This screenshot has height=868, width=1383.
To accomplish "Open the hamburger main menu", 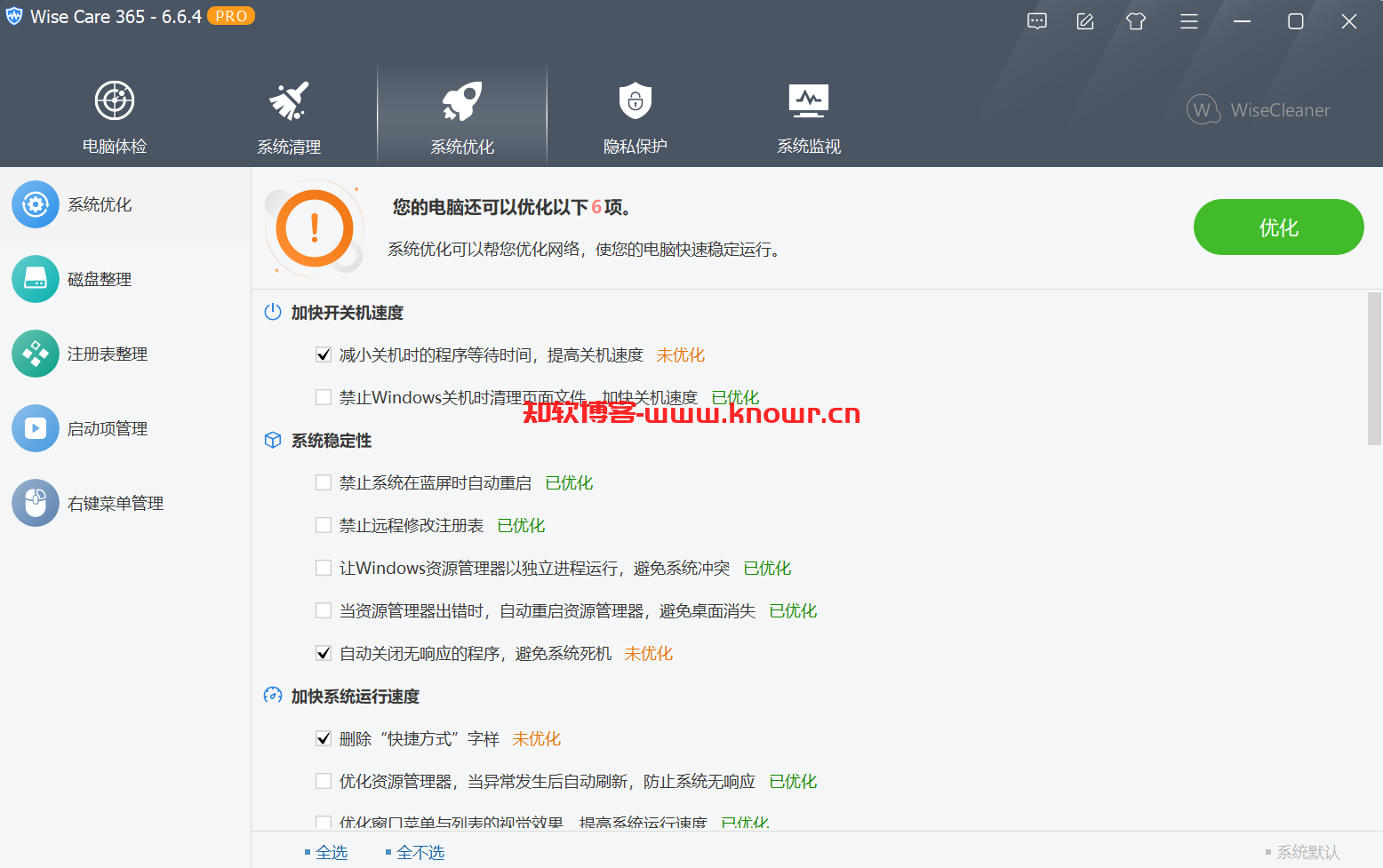I will (1189, 21).
